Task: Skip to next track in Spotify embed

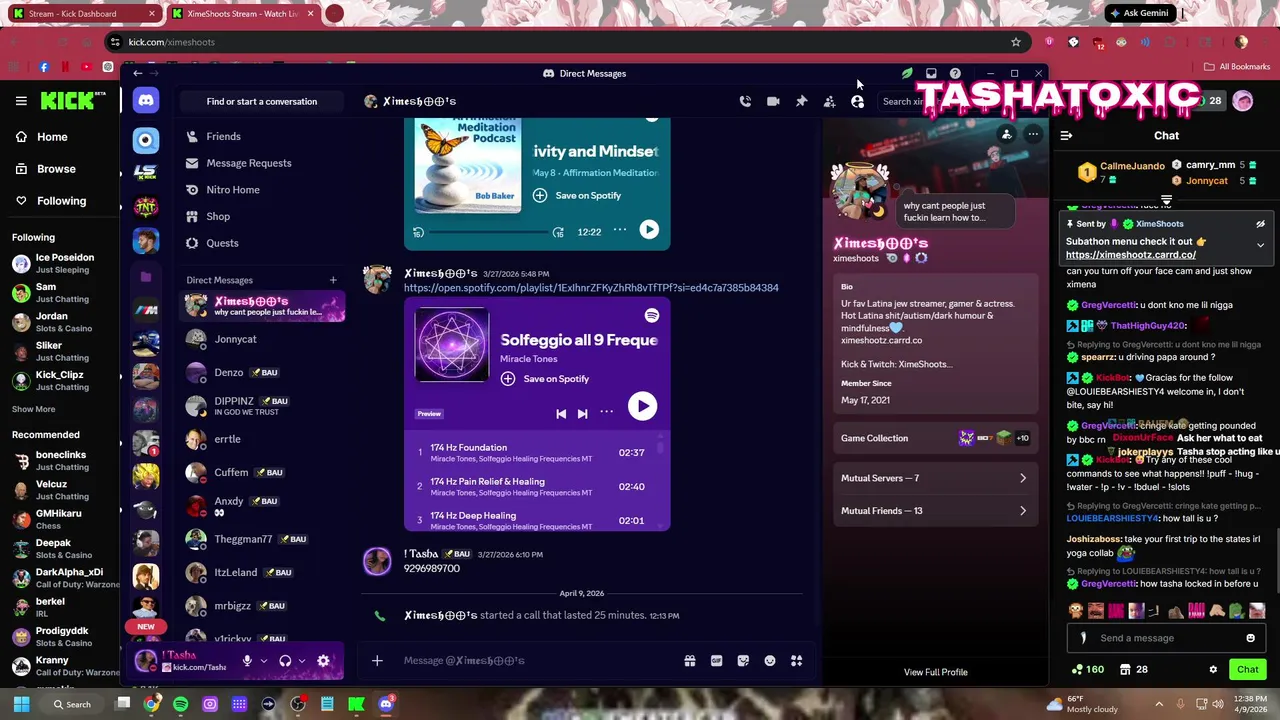Action: tap(582, 413)
